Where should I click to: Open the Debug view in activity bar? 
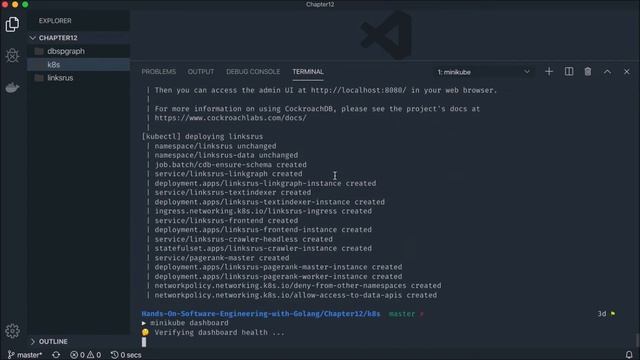12,55
